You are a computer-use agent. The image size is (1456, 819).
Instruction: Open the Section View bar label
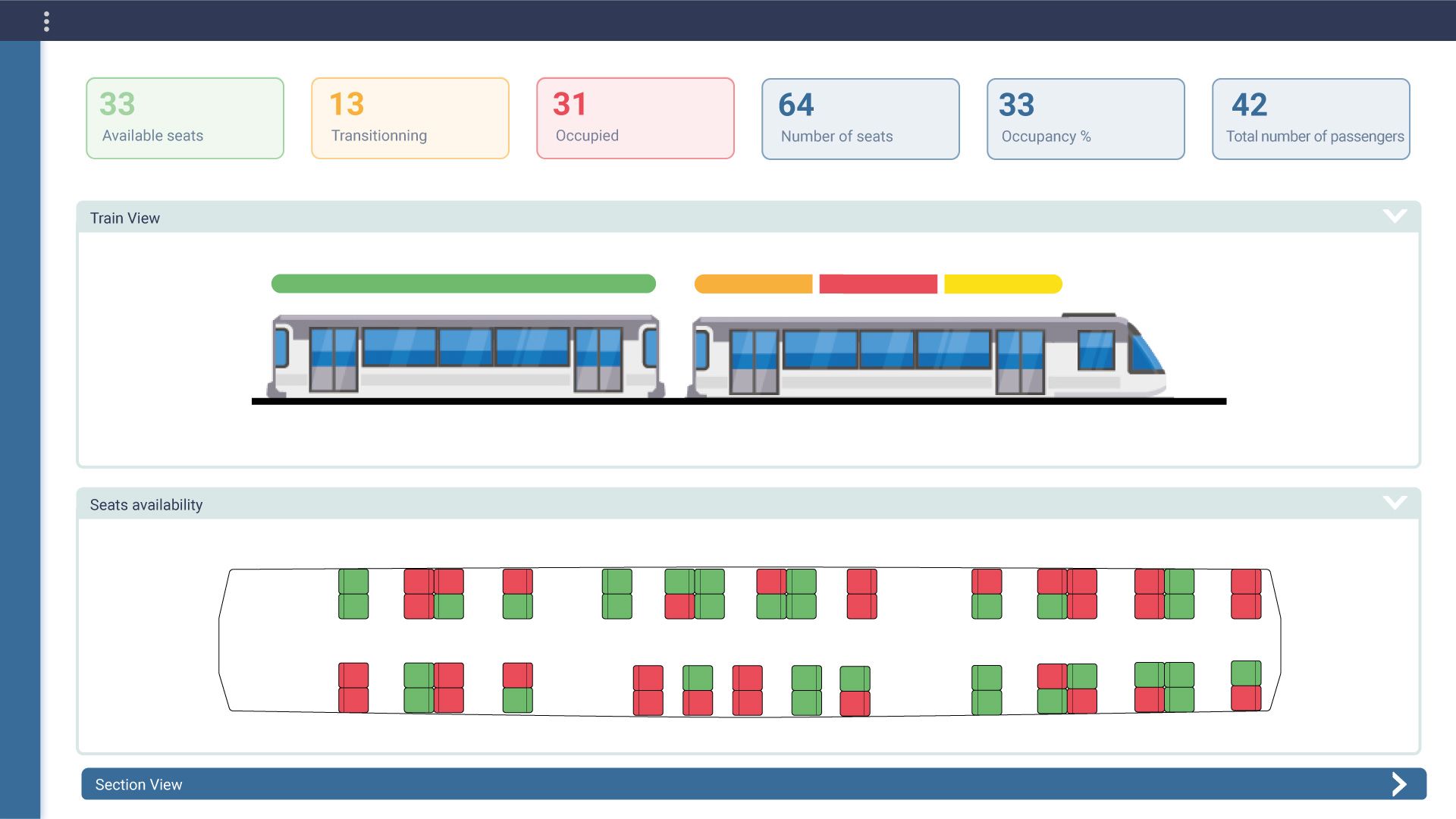pyautogui.click(x=139, y=785)
